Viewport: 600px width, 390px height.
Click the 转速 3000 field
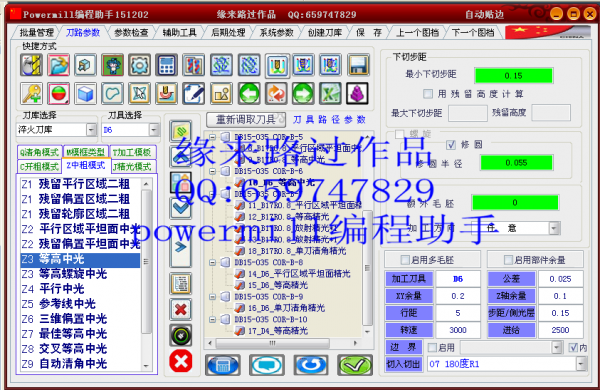tap(458, 330)
